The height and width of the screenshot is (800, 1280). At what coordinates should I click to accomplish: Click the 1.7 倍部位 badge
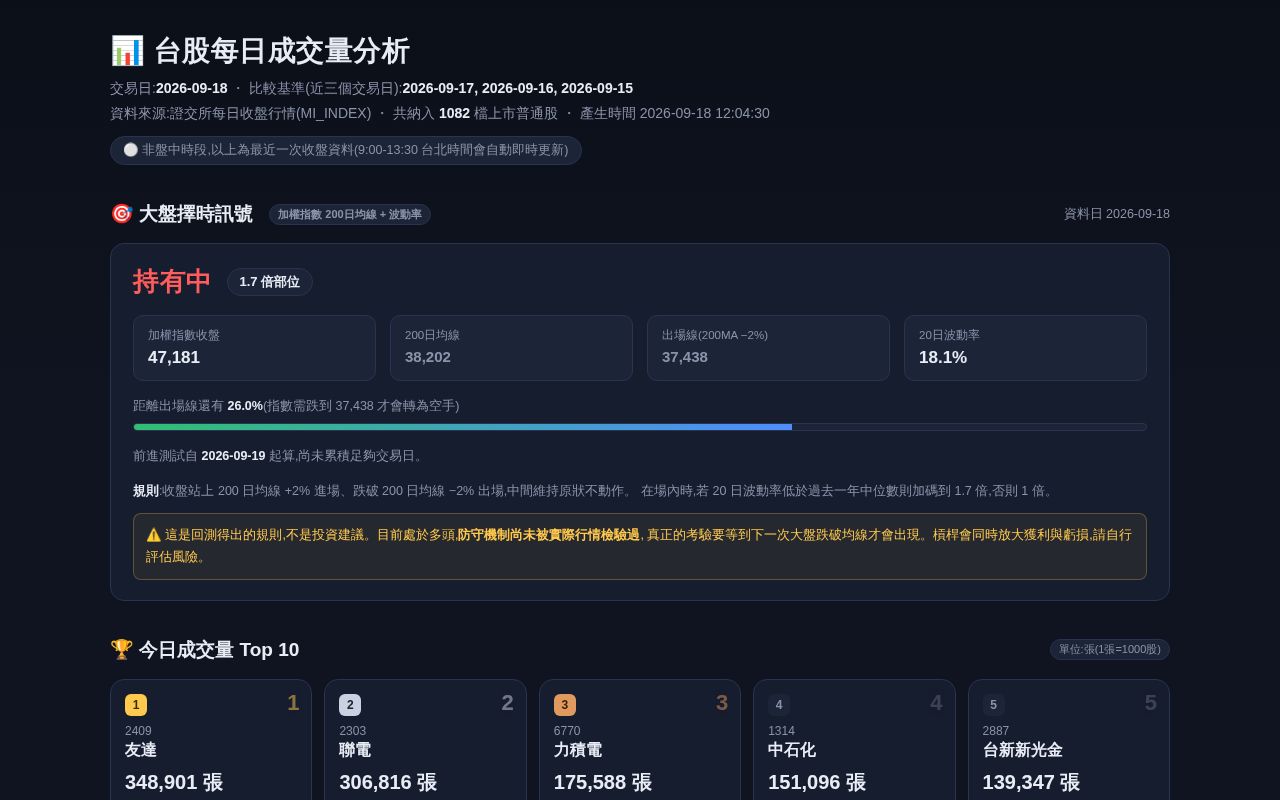click(270, 282)
